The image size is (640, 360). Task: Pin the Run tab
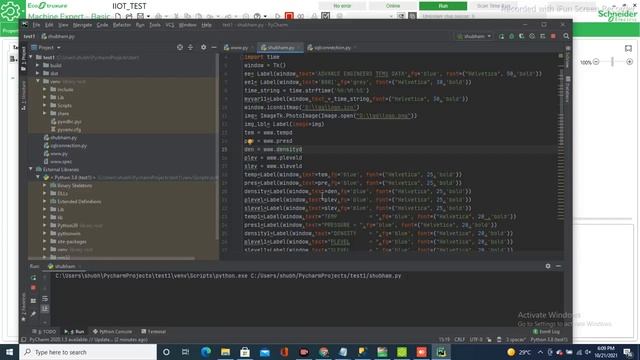33,314
